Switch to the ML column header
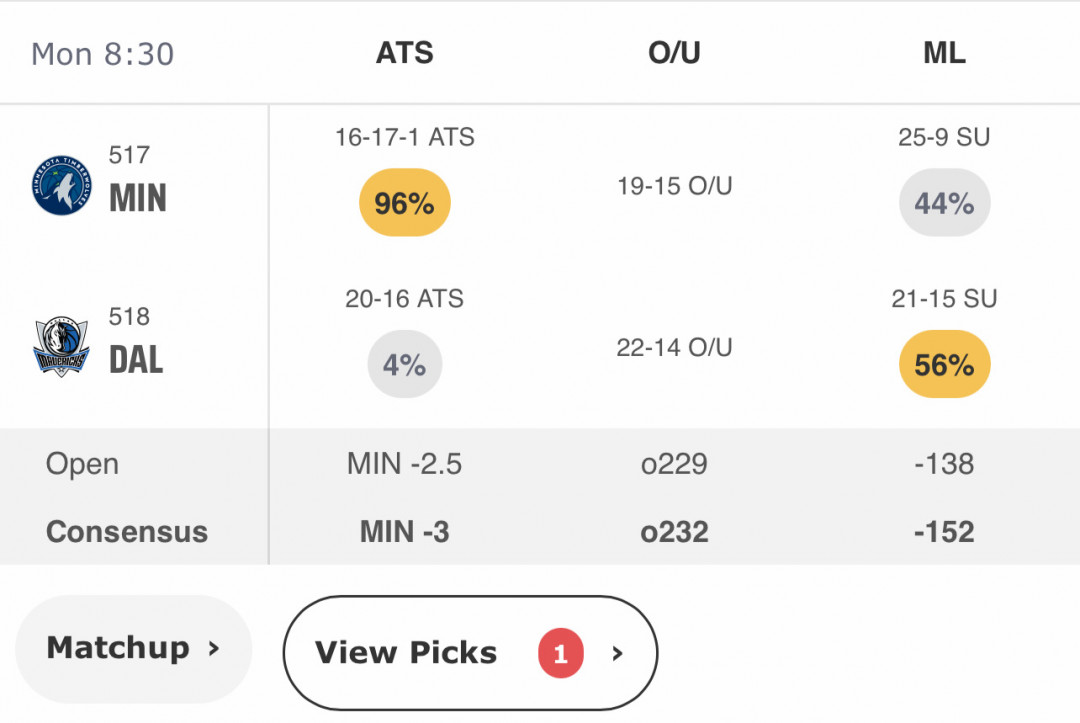Image resolution: width=1080 pixels, height=723 pixels. [944, 53]
